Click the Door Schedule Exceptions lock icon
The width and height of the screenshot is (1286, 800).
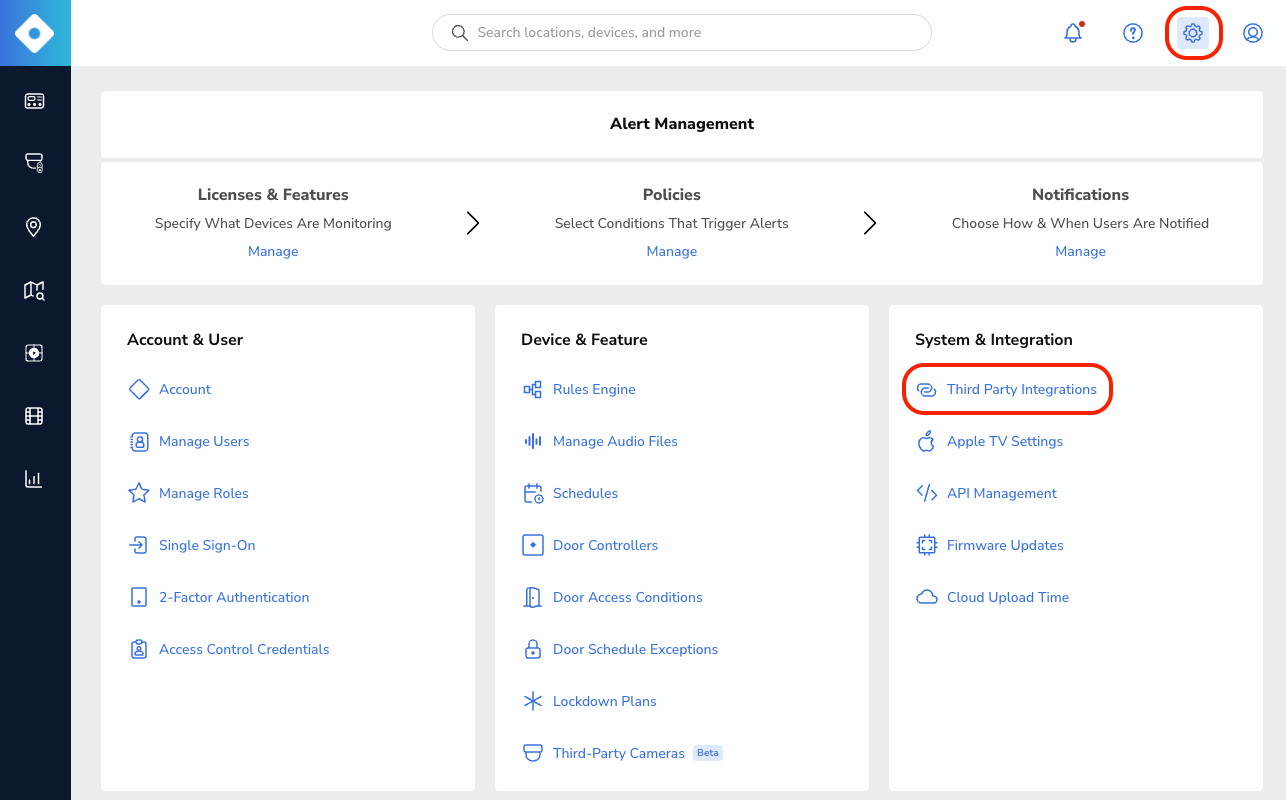(533, 649)
